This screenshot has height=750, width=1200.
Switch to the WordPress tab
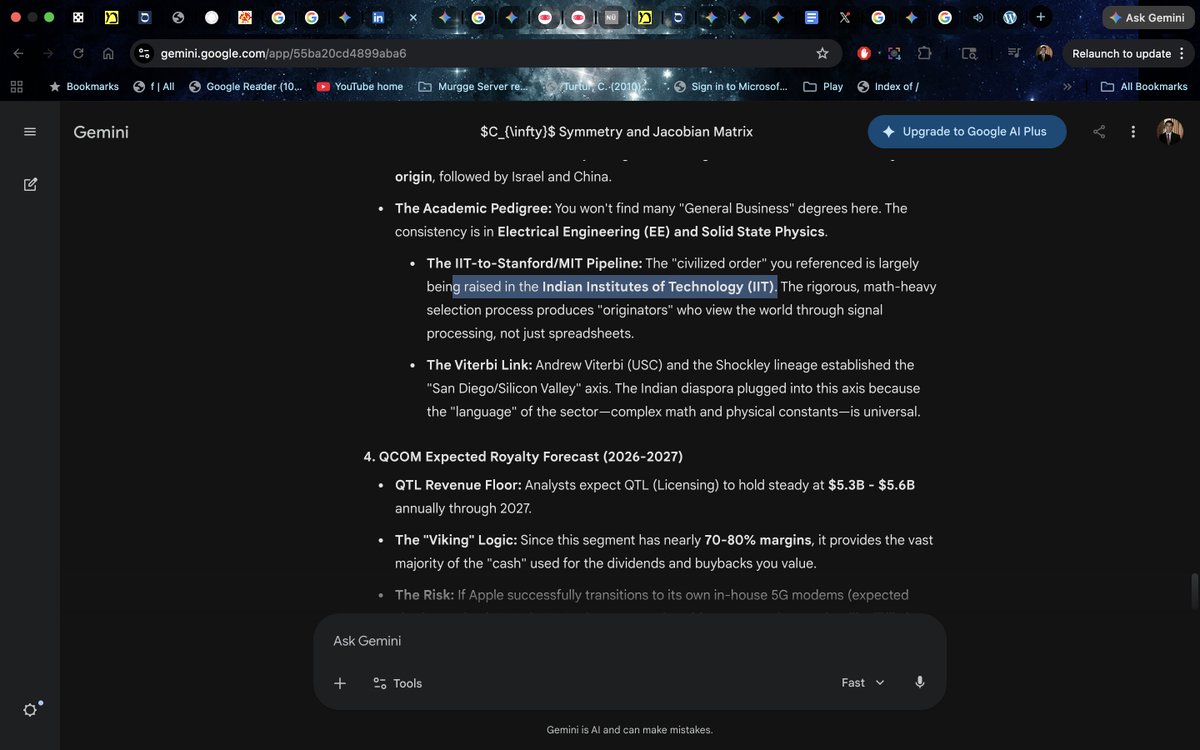(x=1010, y=18)
